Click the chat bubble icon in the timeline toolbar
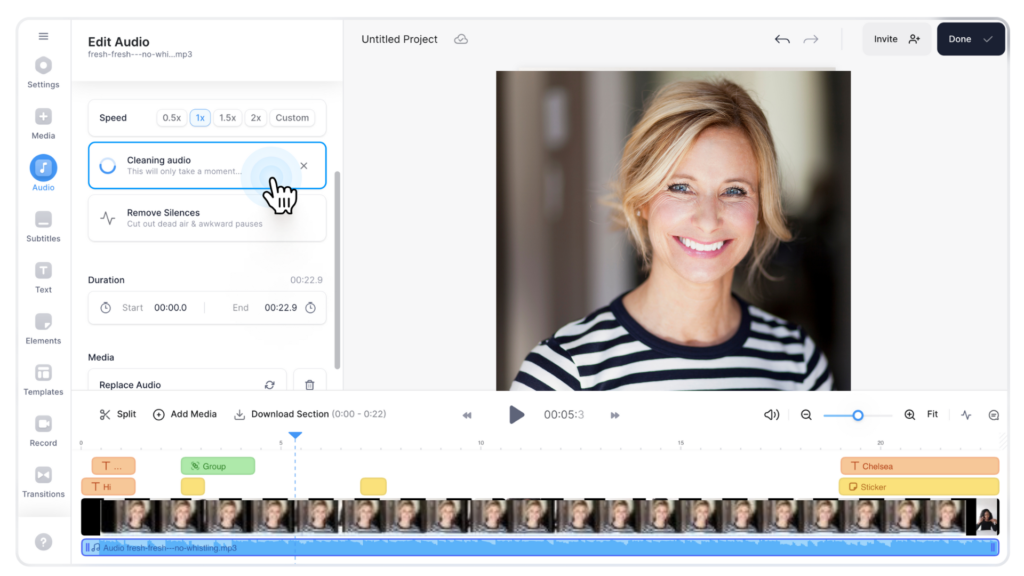Image resolution: width=1024 pixels, height=576 pixels. (994, 415)
